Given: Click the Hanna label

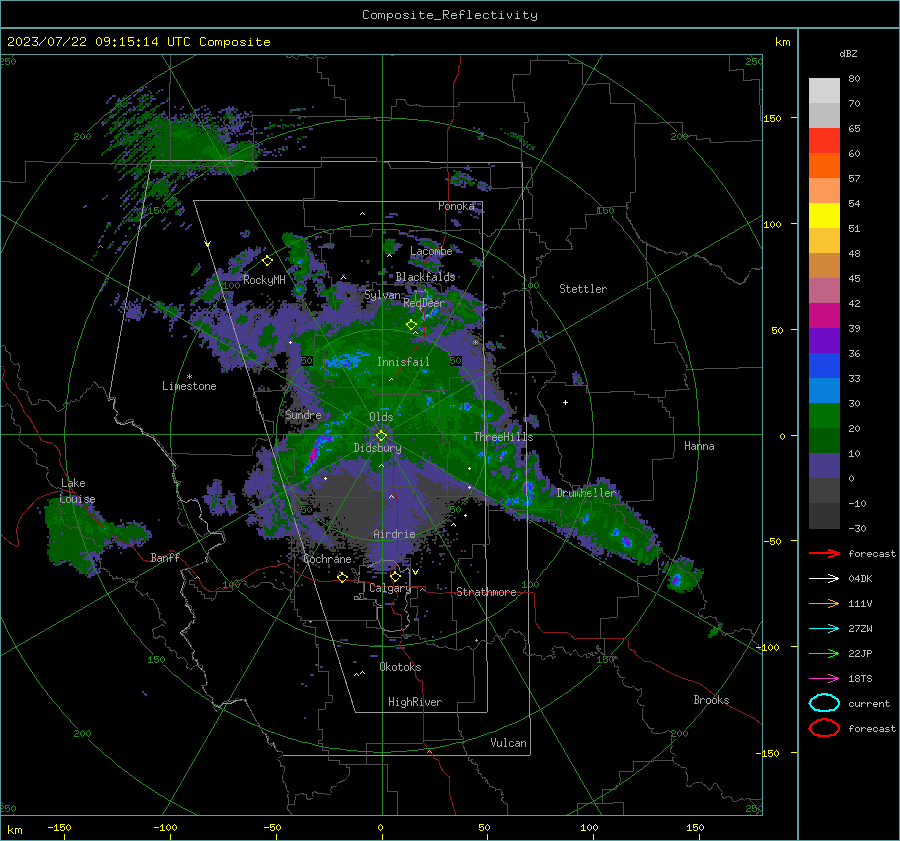Looking at the screenshot, I should tap(699, 446).
